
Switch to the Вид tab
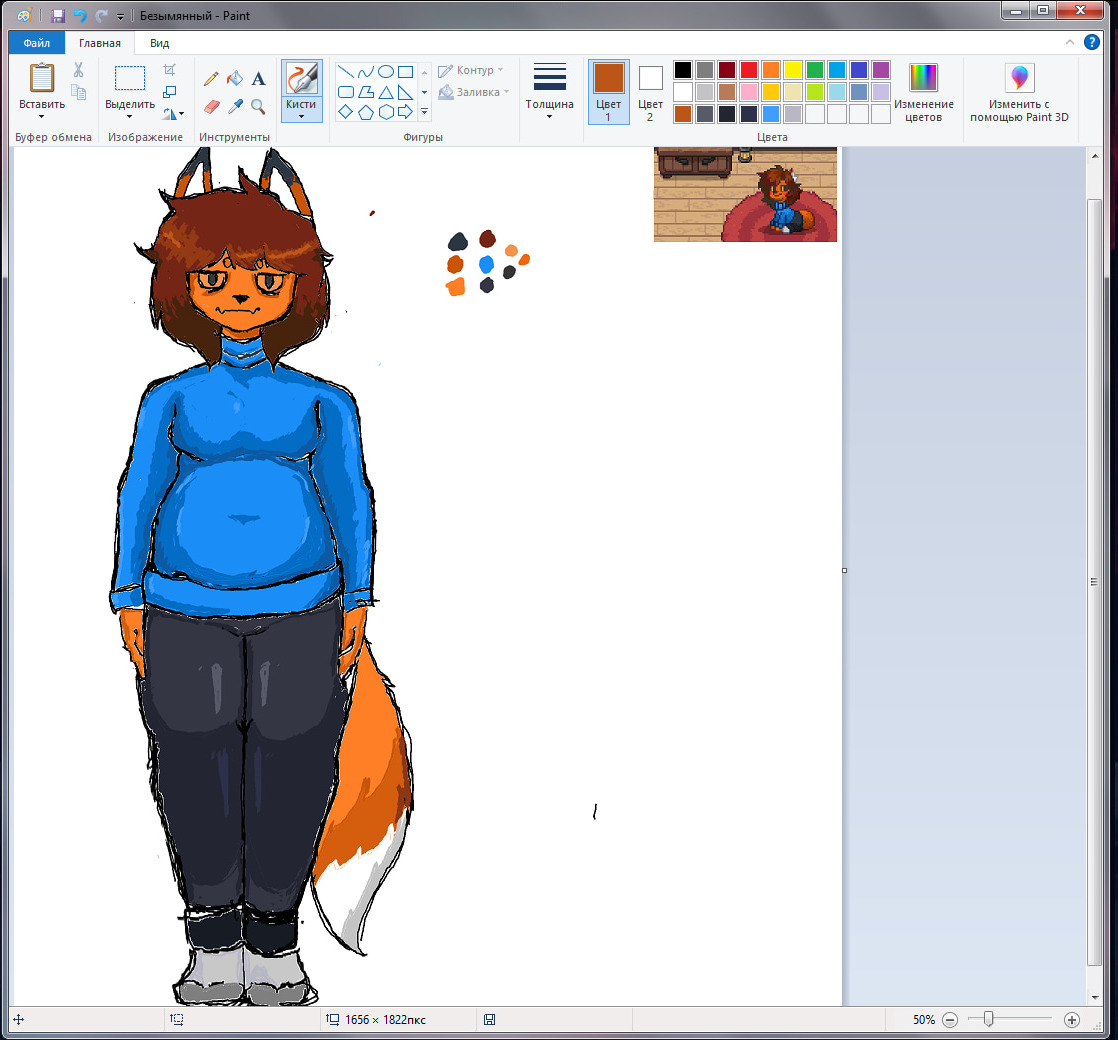(x=159, y=43)
